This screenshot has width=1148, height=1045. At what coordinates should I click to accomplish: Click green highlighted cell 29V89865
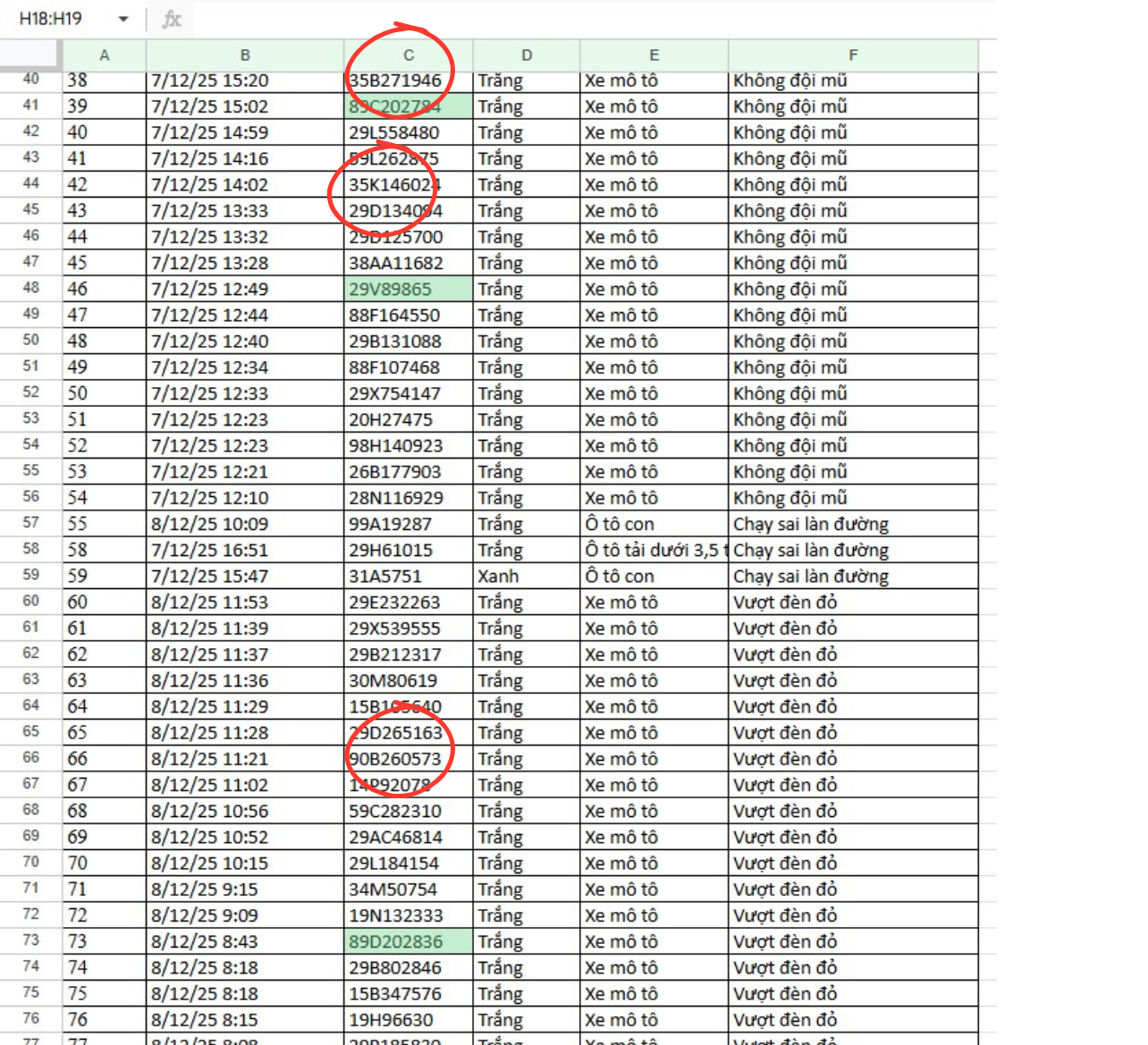tap(409, 289)
